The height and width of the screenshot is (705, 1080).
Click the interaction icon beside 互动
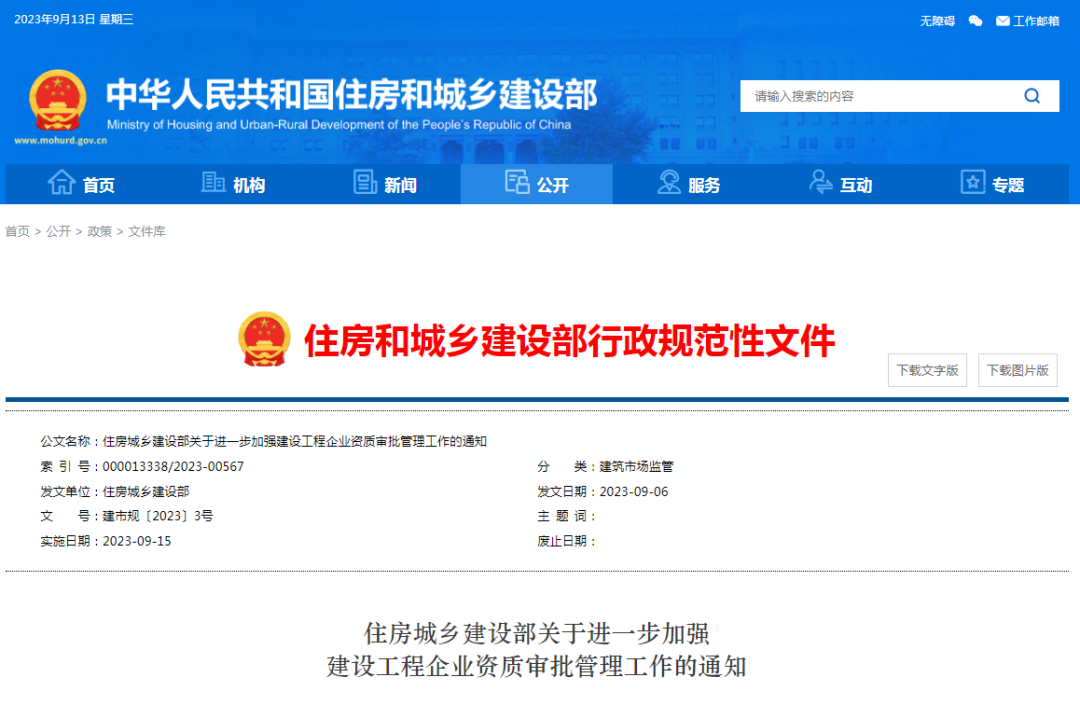click(820, 182)
